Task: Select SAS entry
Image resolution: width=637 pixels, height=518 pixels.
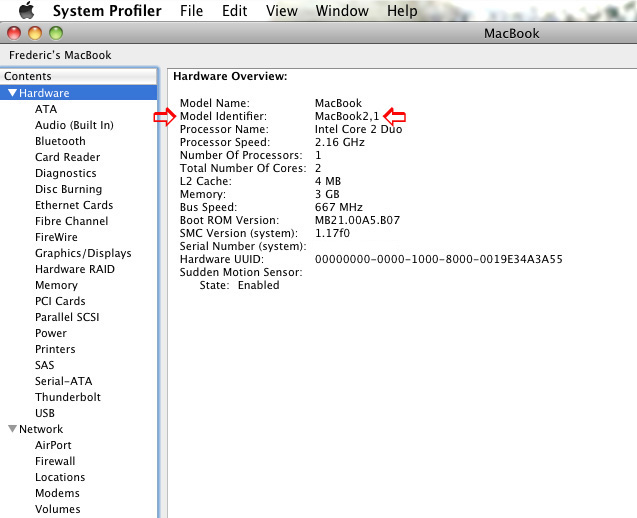Action: point(44,365)
